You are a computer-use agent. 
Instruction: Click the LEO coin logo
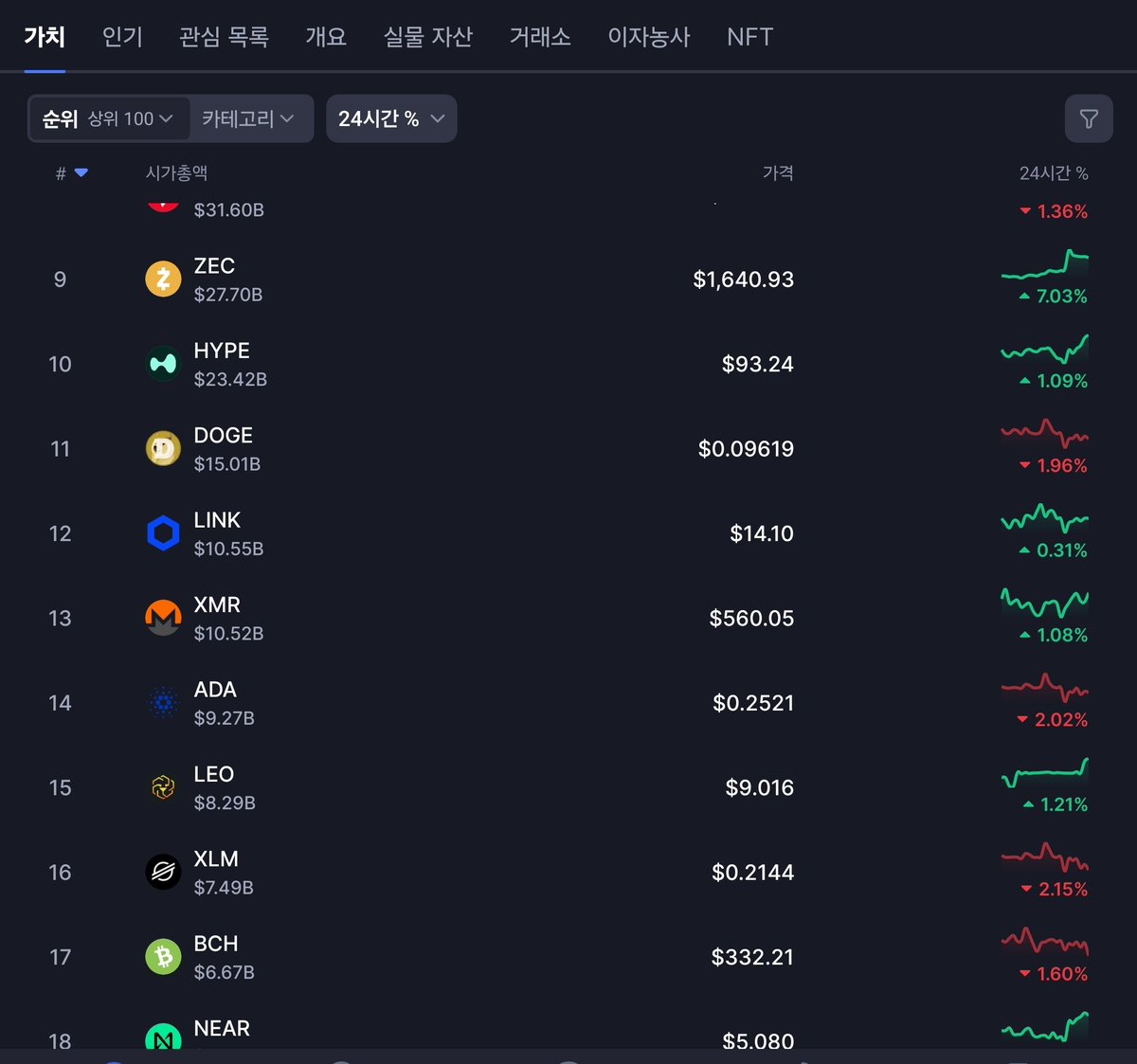point(163,787)
